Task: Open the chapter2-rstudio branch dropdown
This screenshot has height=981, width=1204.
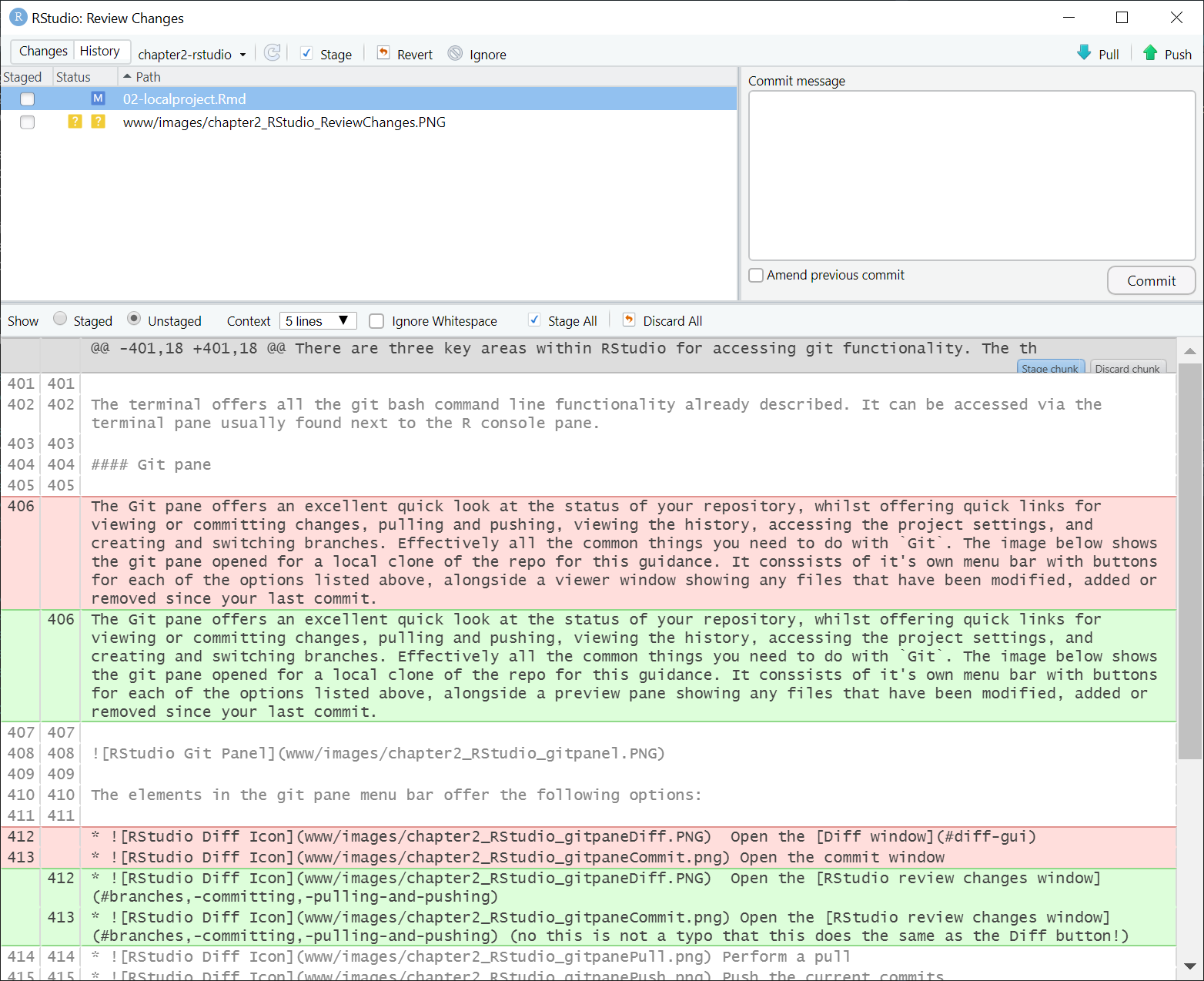Action: (x=192, y=54)
